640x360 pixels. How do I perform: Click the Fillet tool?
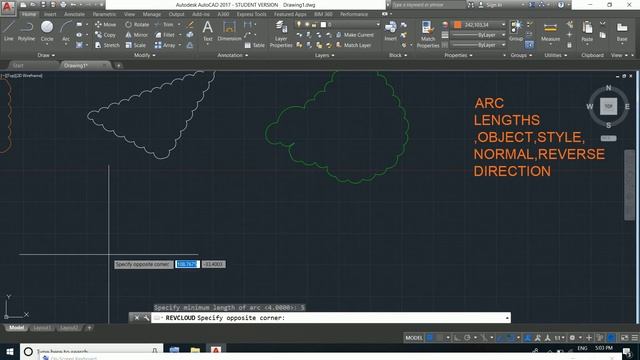click(165, 35)
